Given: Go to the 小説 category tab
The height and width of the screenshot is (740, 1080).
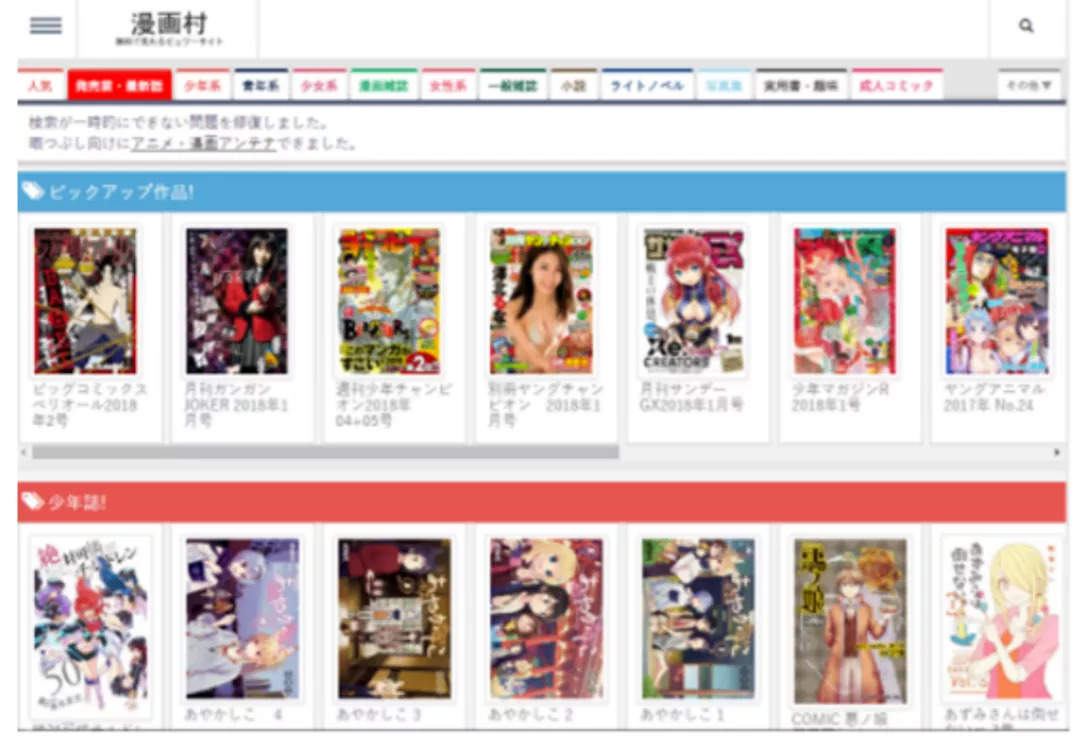Looking at the screenshot, I should pos(573,86).
